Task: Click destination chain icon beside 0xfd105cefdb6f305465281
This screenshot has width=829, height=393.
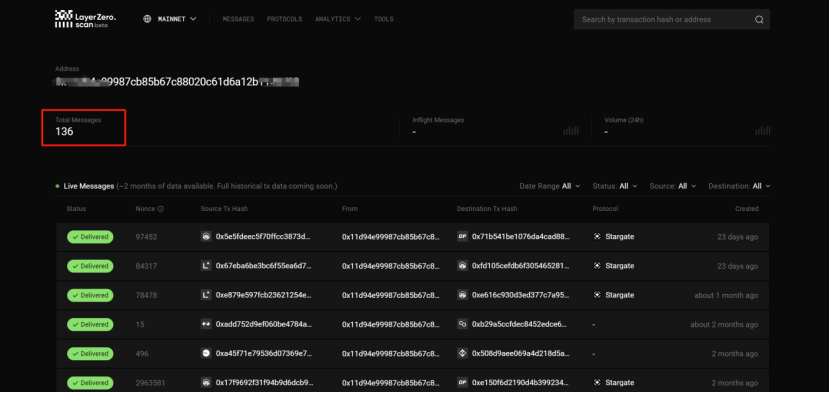Action: tap(463, 266)
